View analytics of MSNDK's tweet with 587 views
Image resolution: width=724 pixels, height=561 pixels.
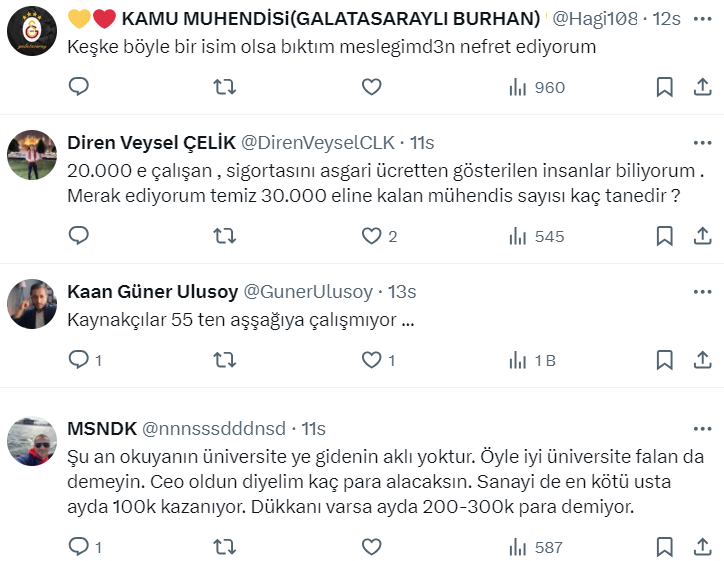click(x=537, y=547)
